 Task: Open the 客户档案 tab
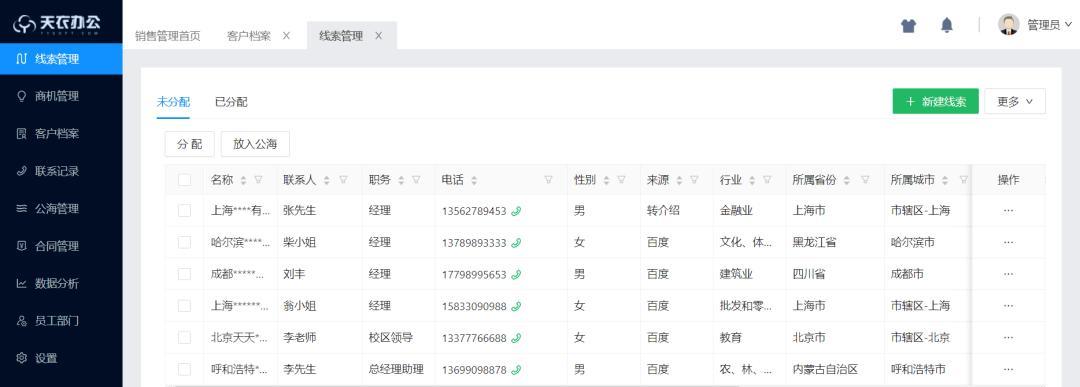pos(249,36)
